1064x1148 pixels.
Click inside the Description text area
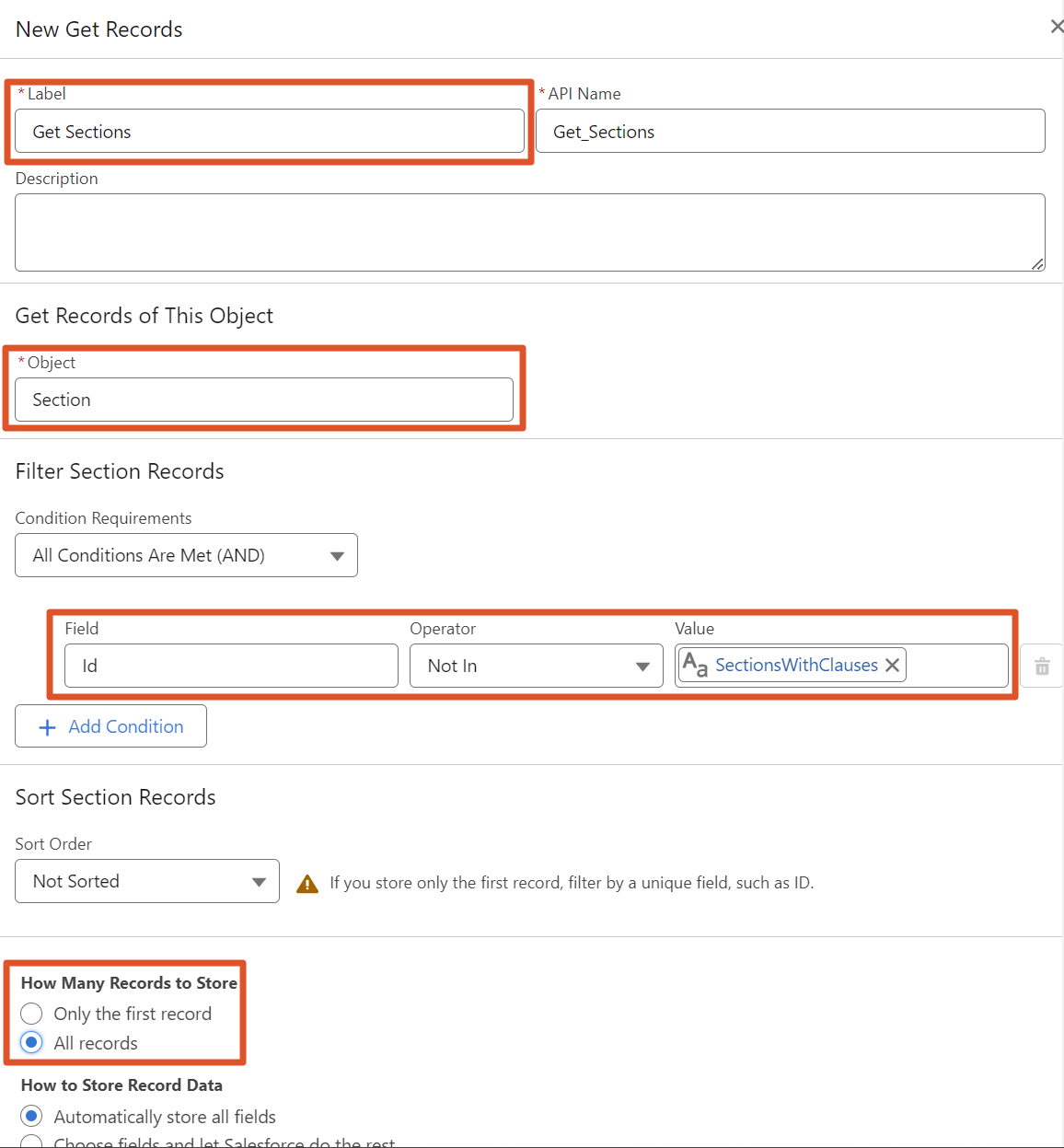pyautogui.click(x=529, y=232)
